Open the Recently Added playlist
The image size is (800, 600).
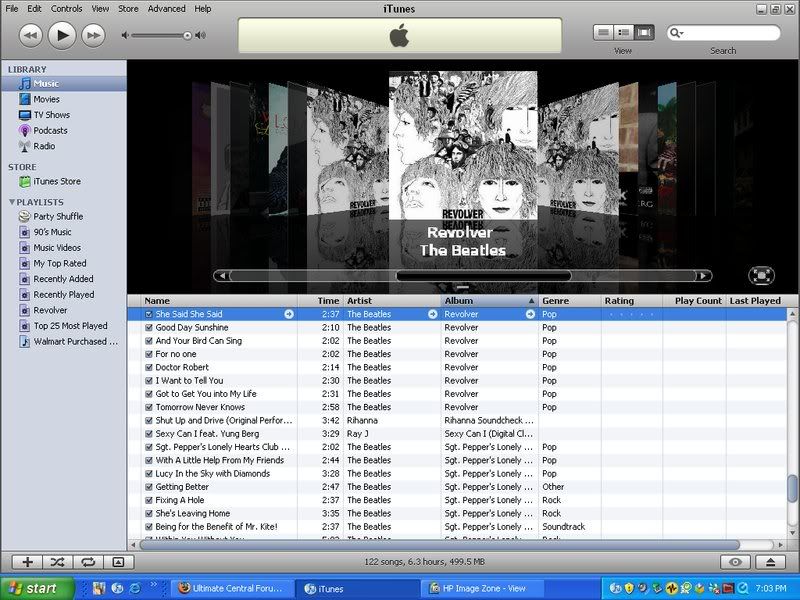(63, 279)
